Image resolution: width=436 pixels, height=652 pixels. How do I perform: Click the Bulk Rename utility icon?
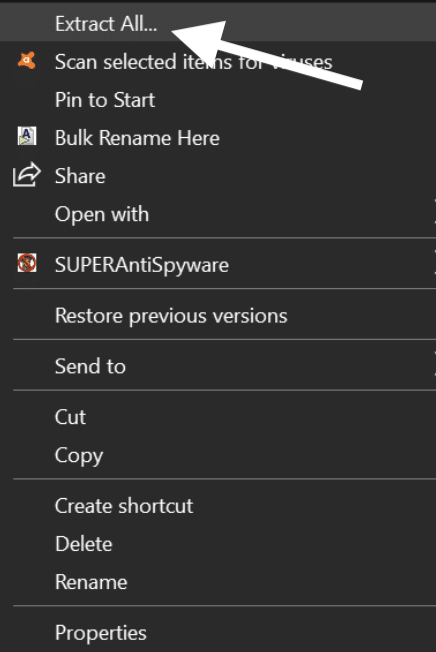[27, 137]
